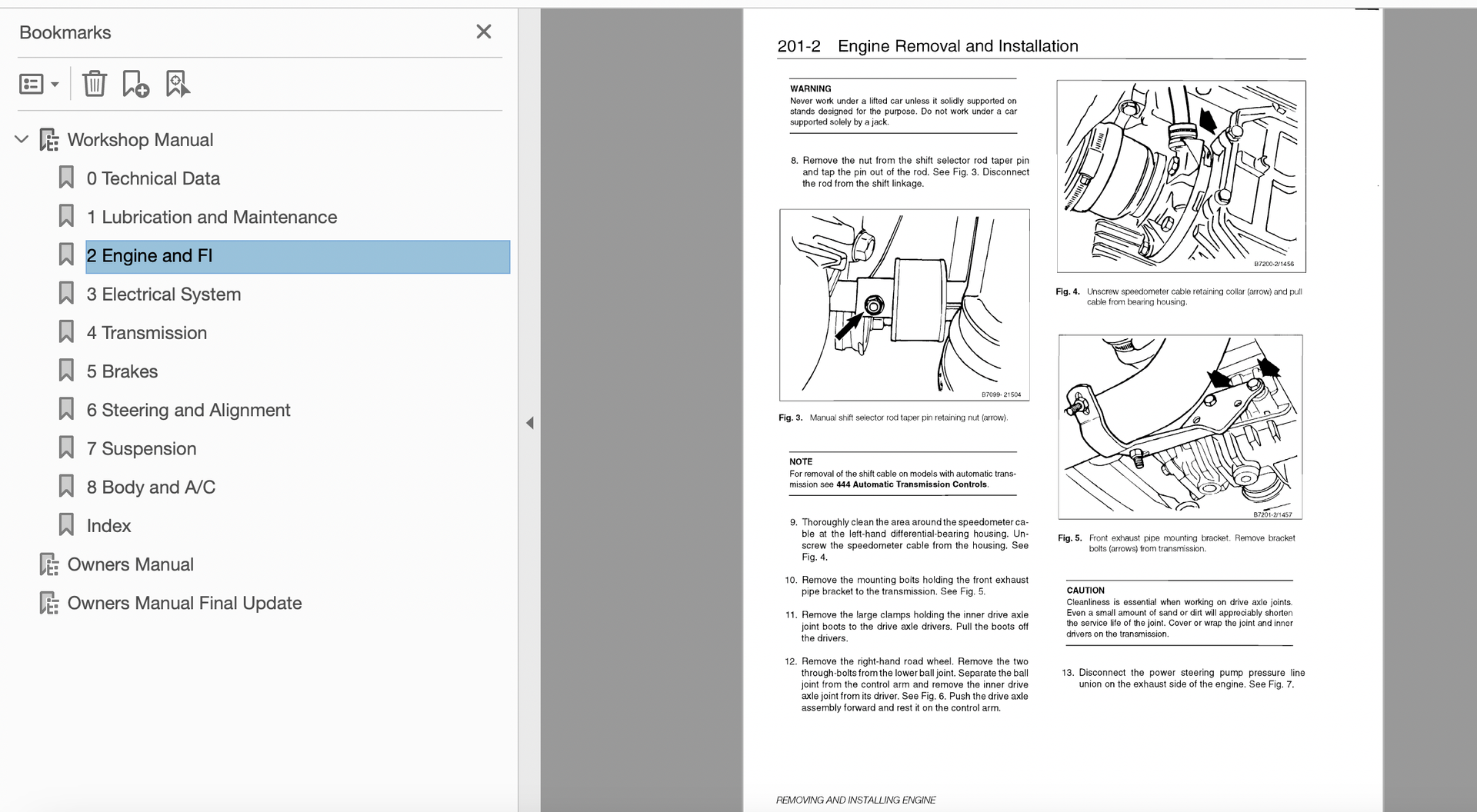Navigate to the 5 Brakes bookmark
Image resolution: width=1477 pixels, height=812 pixels.
pyautogui.click(x=122, y=371)
